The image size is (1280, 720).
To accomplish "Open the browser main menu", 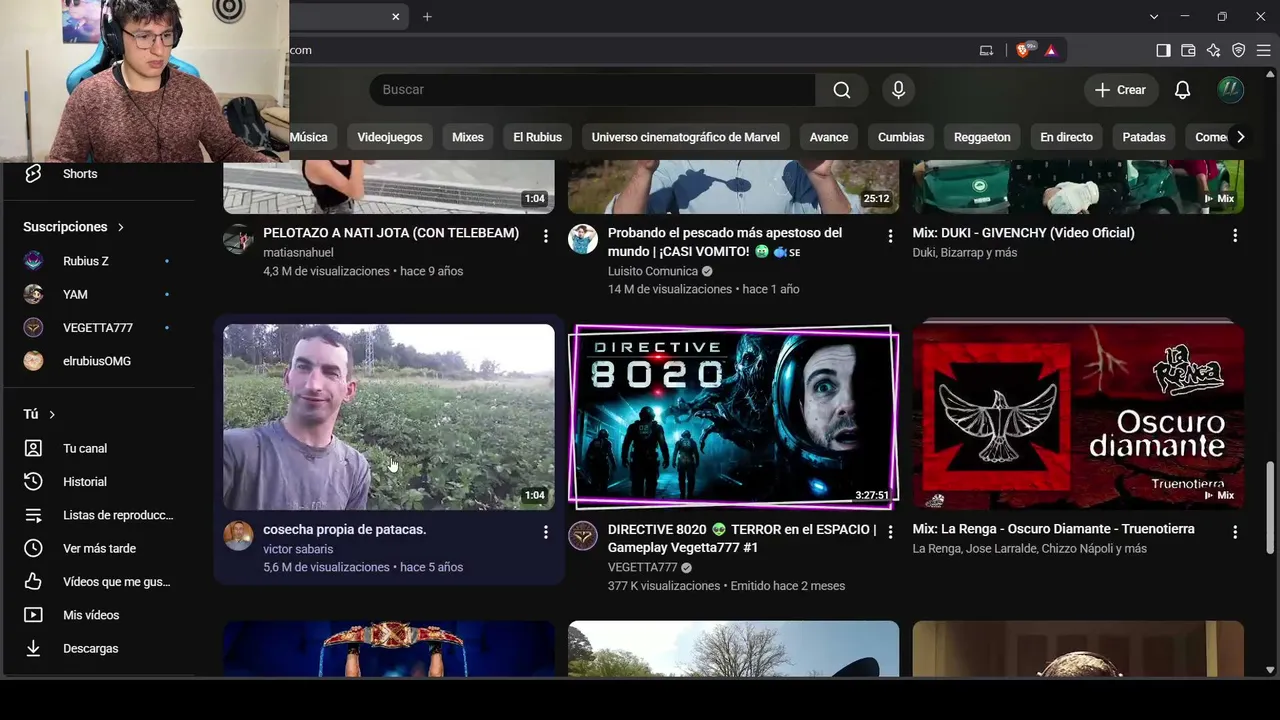I will tap(1263, 50).
